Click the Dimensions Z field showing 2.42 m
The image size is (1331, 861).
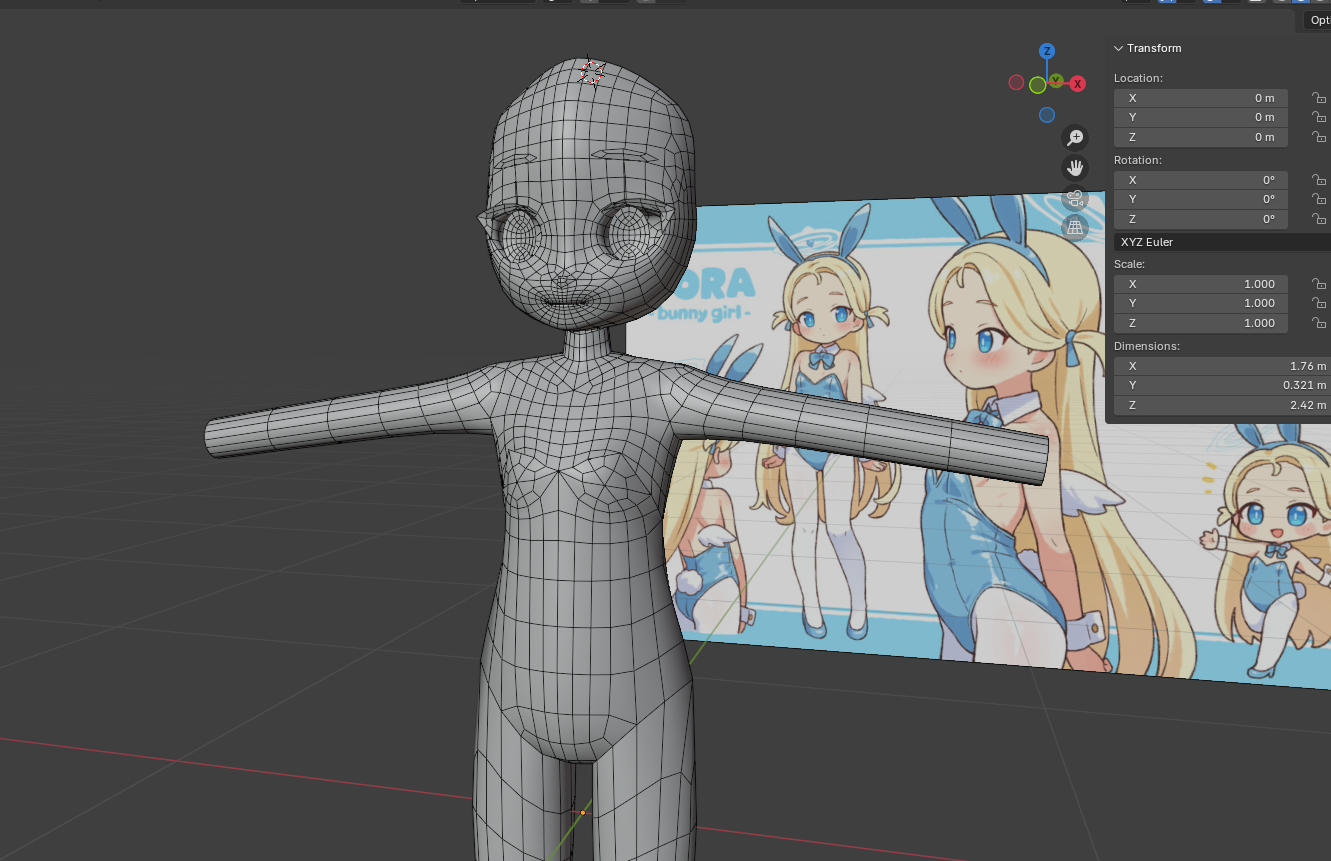pyautogui.click(x=1222, y=405)
